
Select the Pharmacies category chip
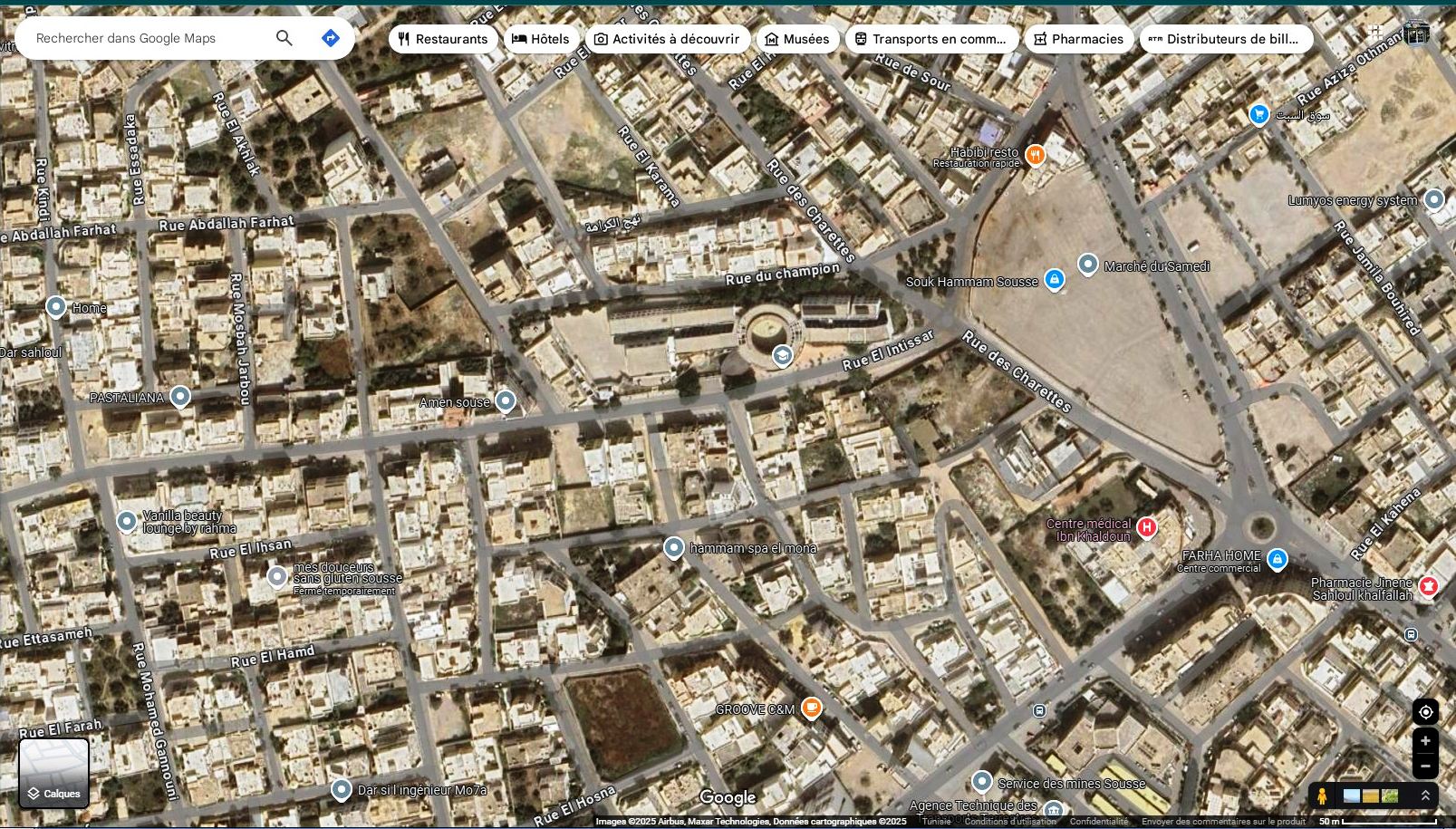1078,38
